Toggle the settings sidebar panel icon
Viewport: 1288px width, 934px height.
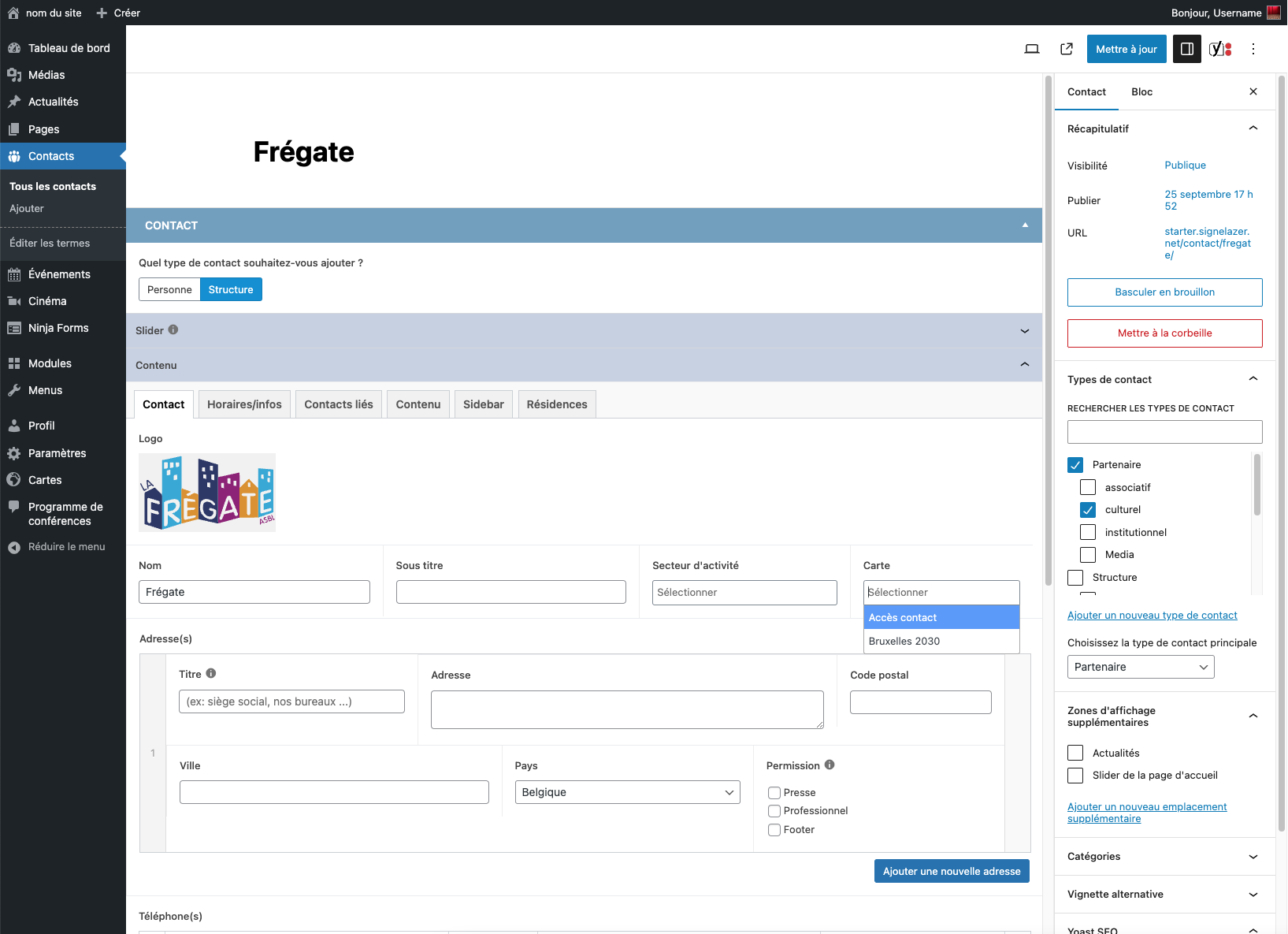click(x=1186, y=49)
